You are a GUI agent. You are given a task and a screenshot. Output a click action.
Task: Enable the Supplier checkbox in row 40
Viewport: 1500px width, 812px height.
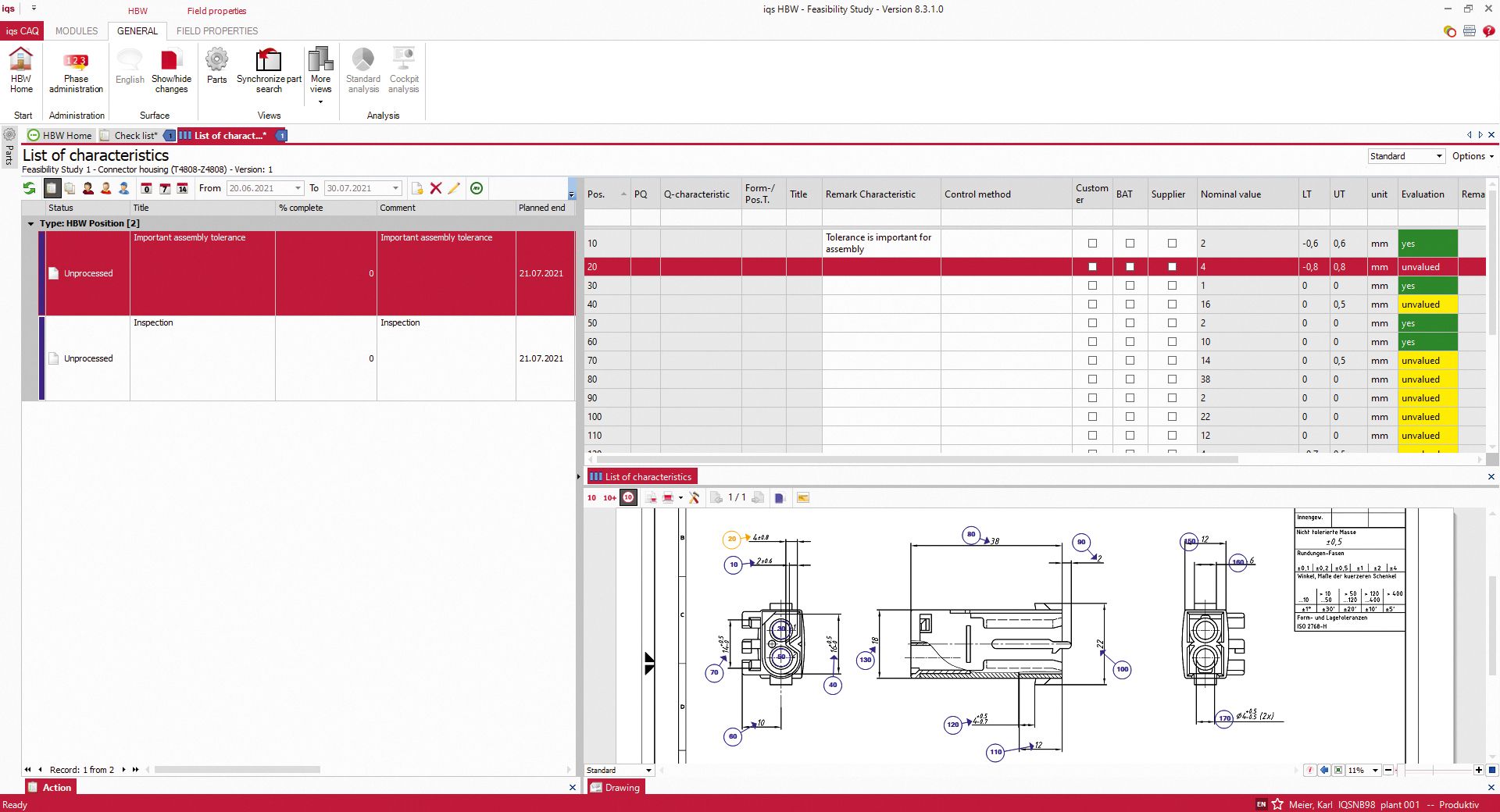pyautogui.click(x=1171, y=304)
